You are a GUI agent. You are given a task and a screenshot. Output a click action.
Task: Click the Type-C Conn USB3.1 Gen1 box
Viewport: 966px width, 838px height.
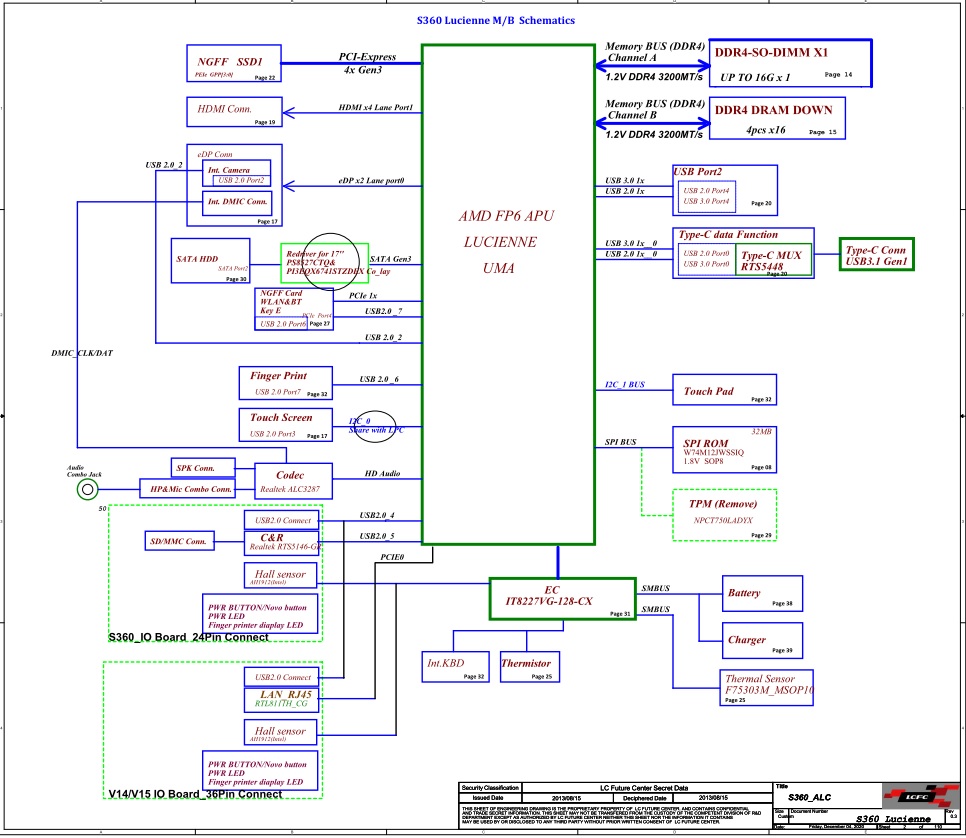pos(878,255)
